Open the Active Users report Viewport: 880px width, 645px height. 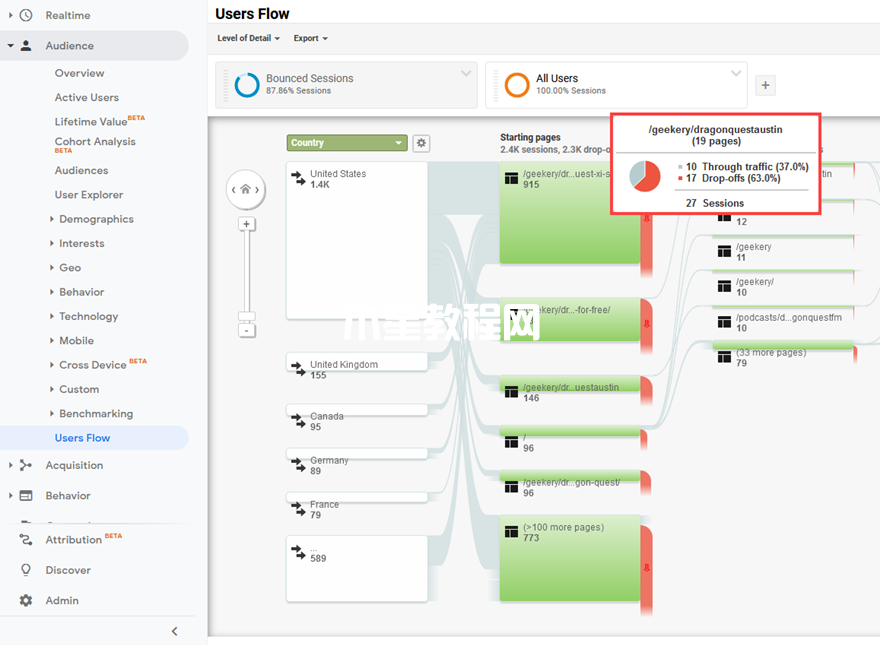point(87,97)
